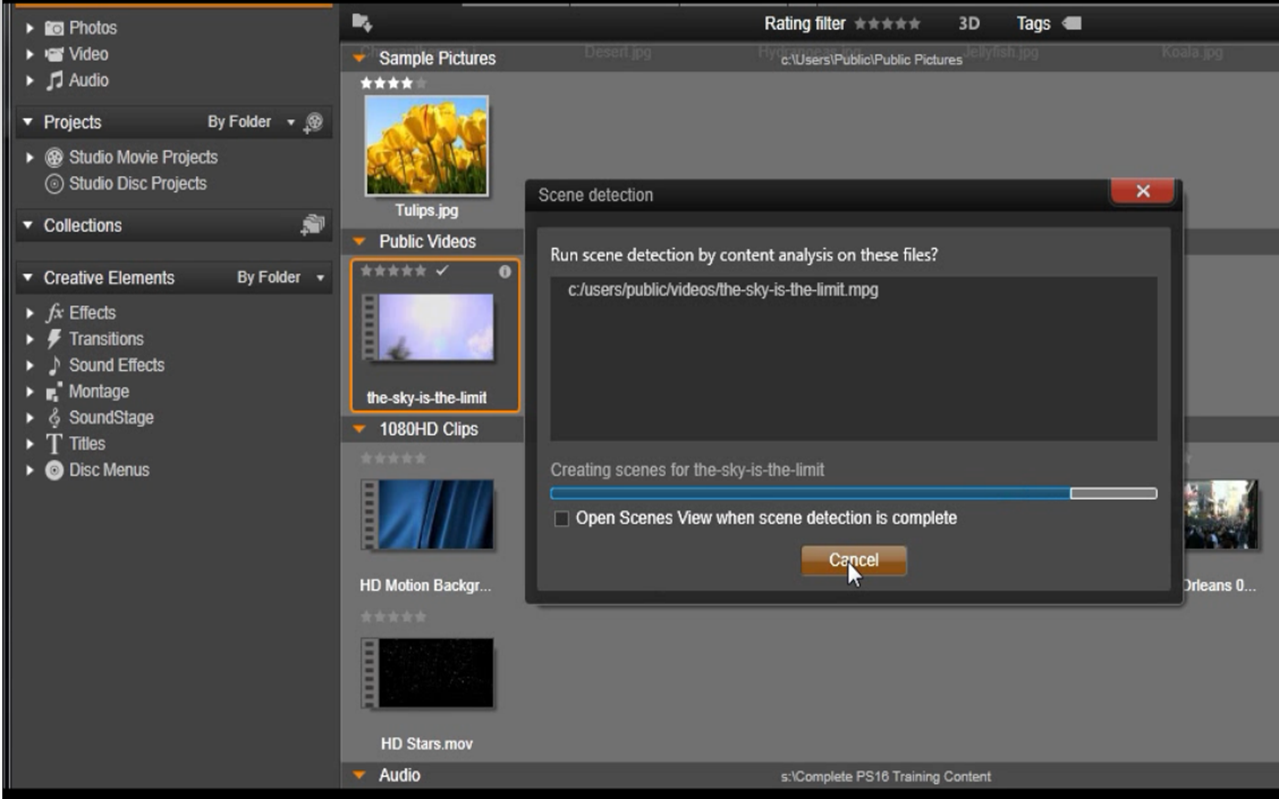Screen dimensions: 1279x799
Task: Click the Add New Collection icon
Action: click(310, 225)
